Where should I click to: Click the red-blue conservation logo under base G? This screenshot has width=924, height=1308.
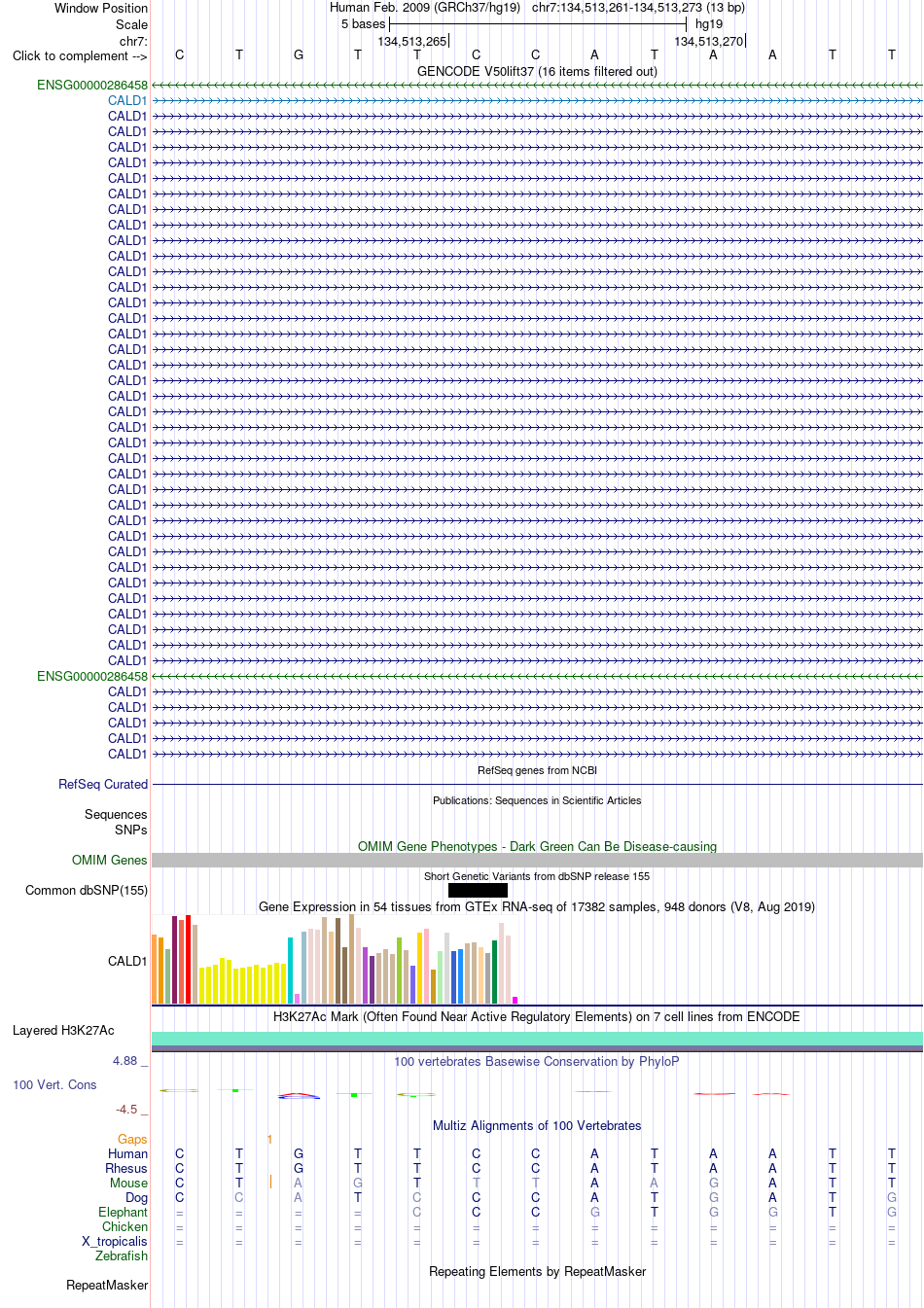tap(299, 1095)
